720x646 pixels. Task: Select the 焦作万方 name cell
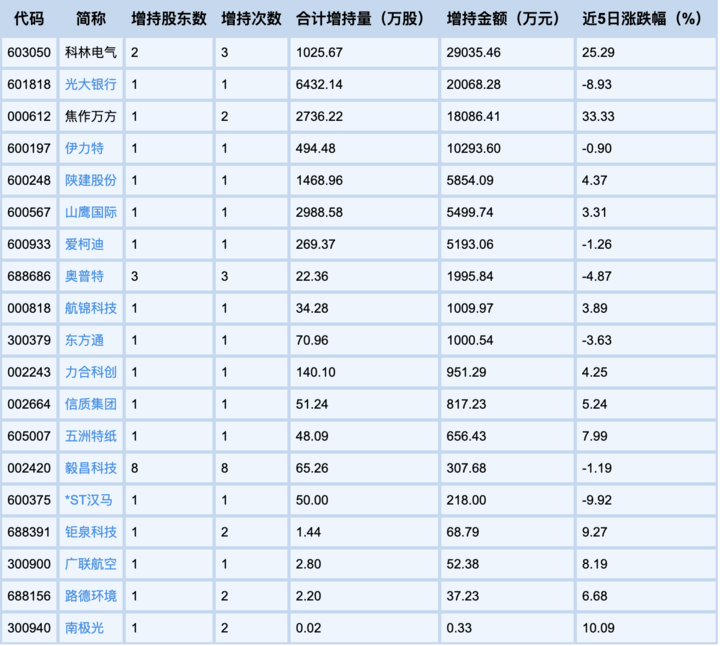click(x=91, y=117)
